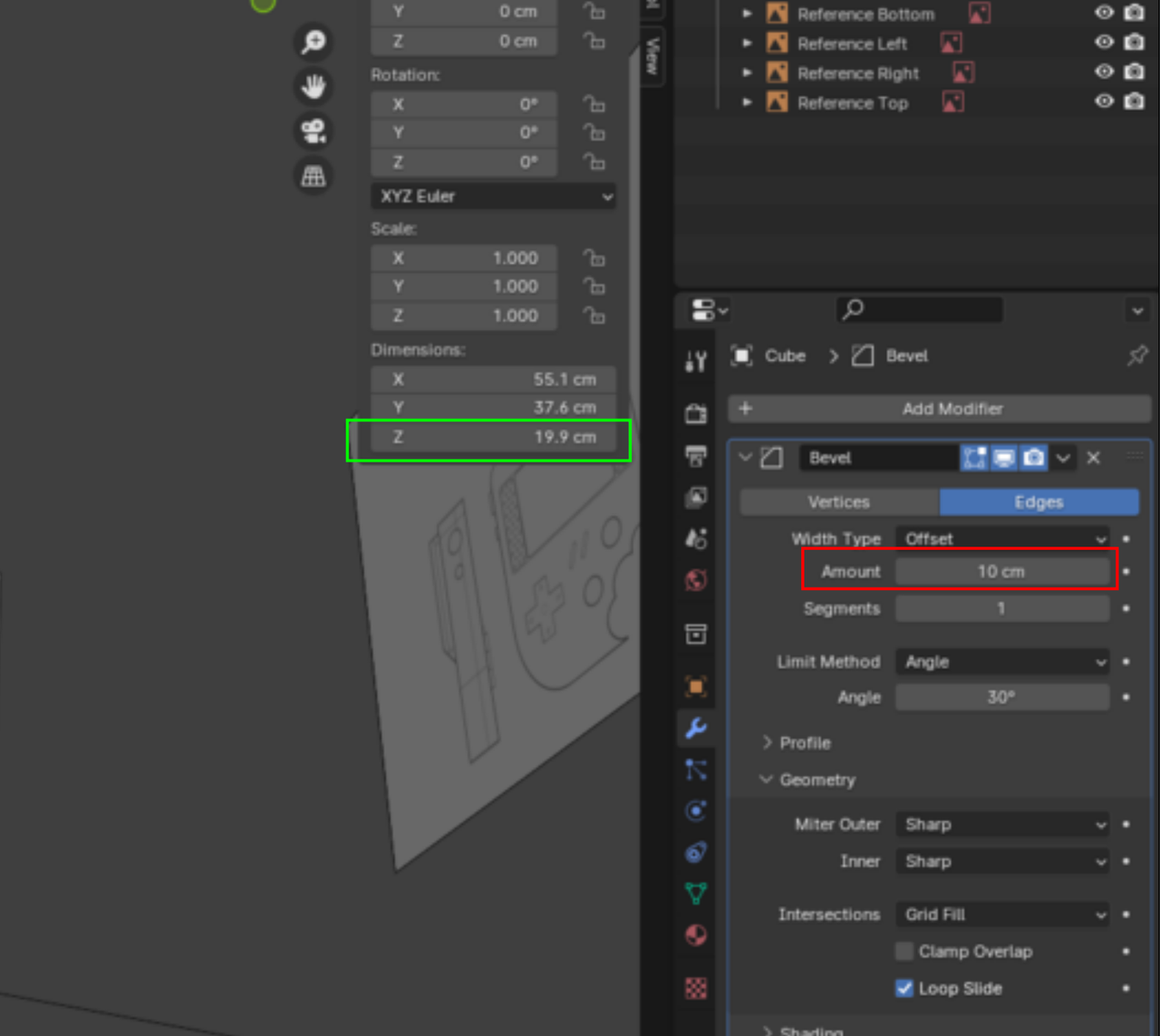Image resolution: width=1160 pixels, height=1036 pixels.
Task: Click the Add Modifier button
Action: click(940, 409)
